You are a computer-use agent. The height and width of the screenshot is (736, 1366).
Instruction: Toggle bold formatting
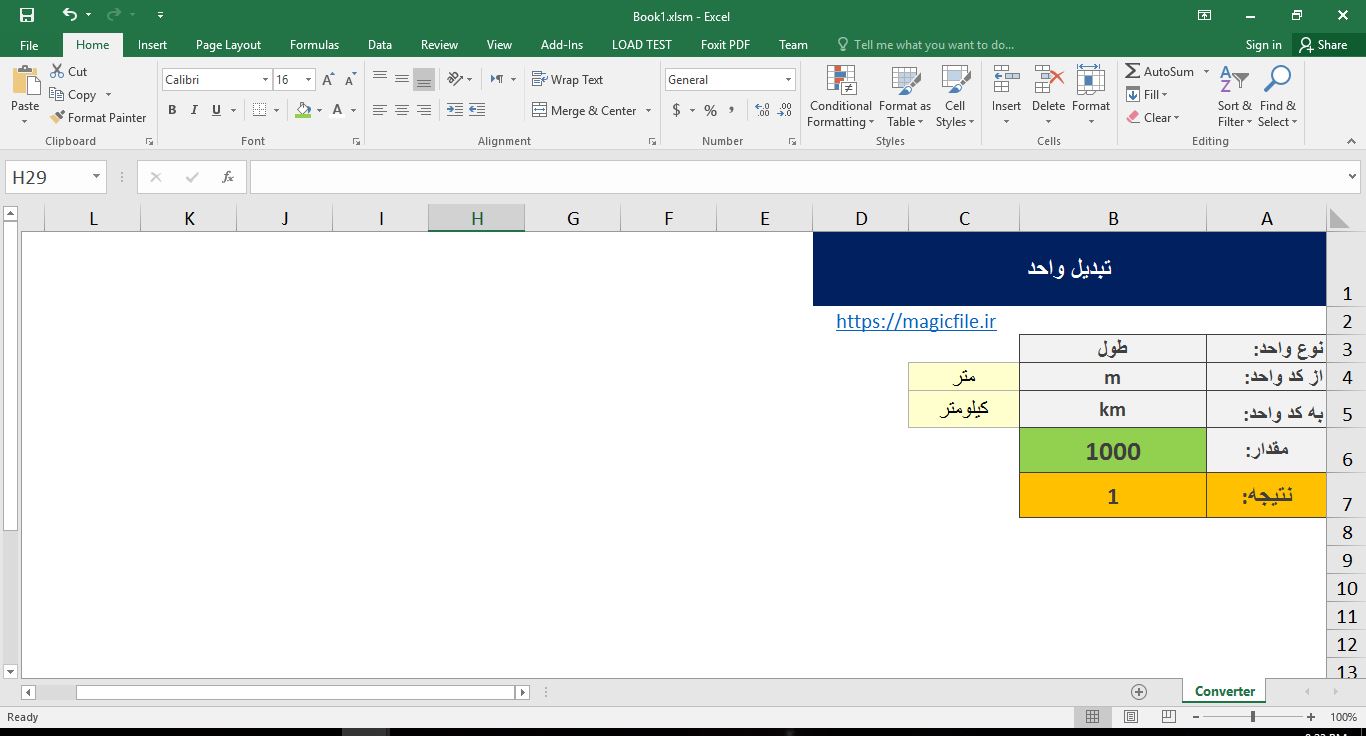(x=172, y=110)
